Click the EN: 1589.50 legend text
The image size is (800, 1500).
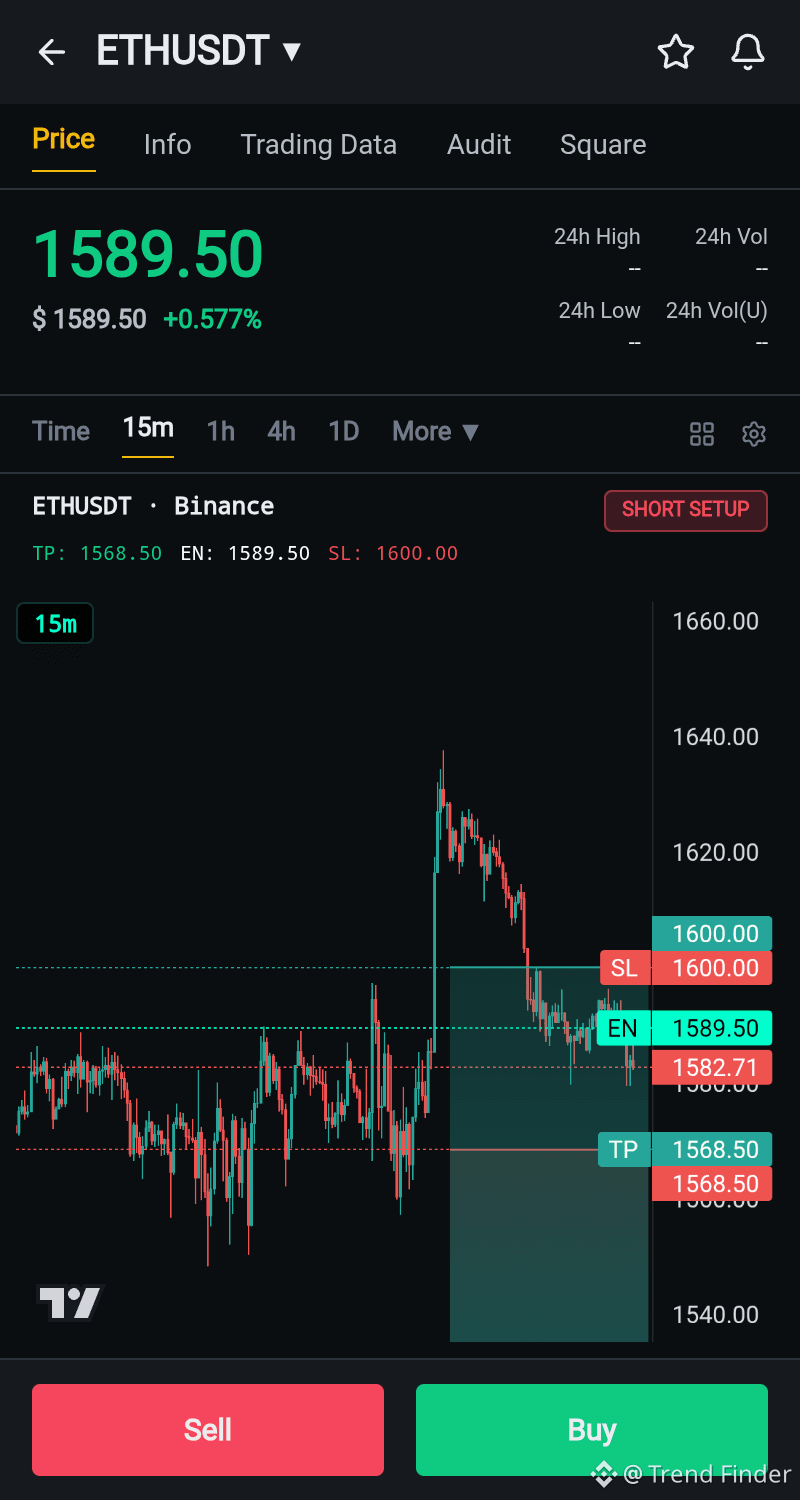(x=245, y=553)
